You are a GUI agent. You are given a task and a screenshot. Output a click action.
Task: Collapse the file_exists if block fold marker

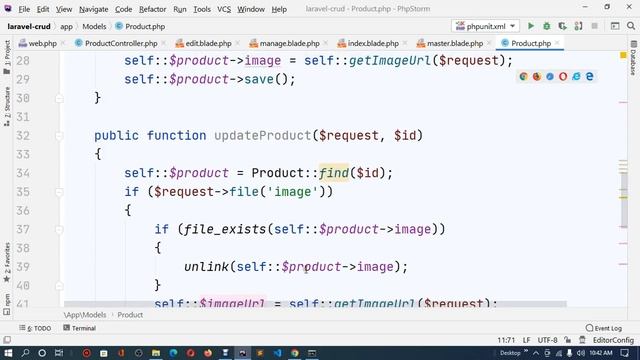(x=59, y=229)
